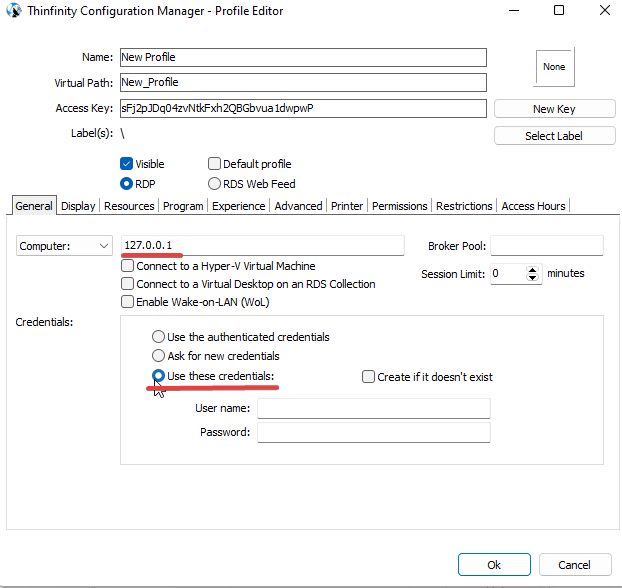The image size is (622, 588).
Task: Click the Password field
Action: coord(374,432)
